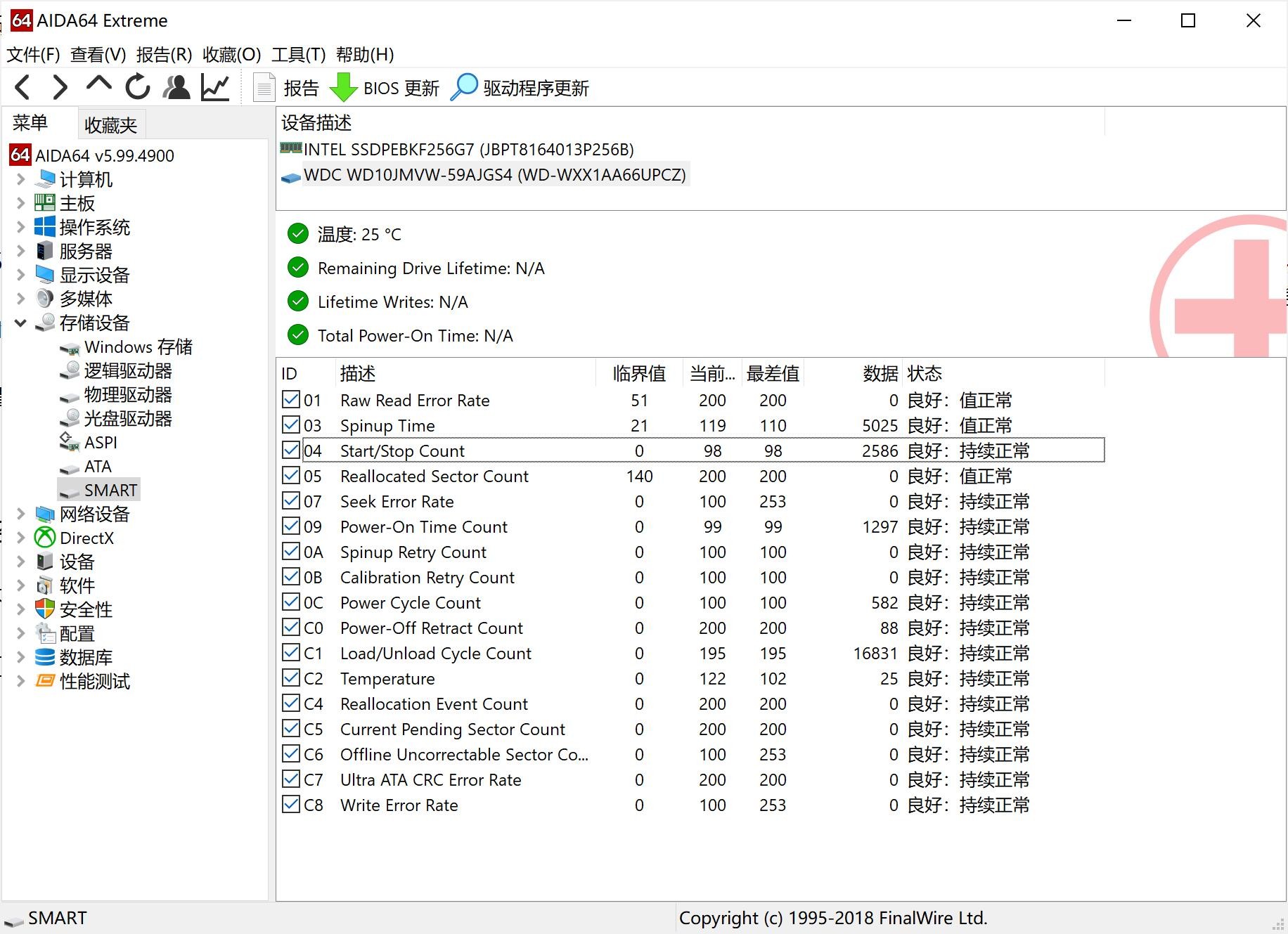
Task: Click the green BIOS update arrow icon
Action: 343,88
